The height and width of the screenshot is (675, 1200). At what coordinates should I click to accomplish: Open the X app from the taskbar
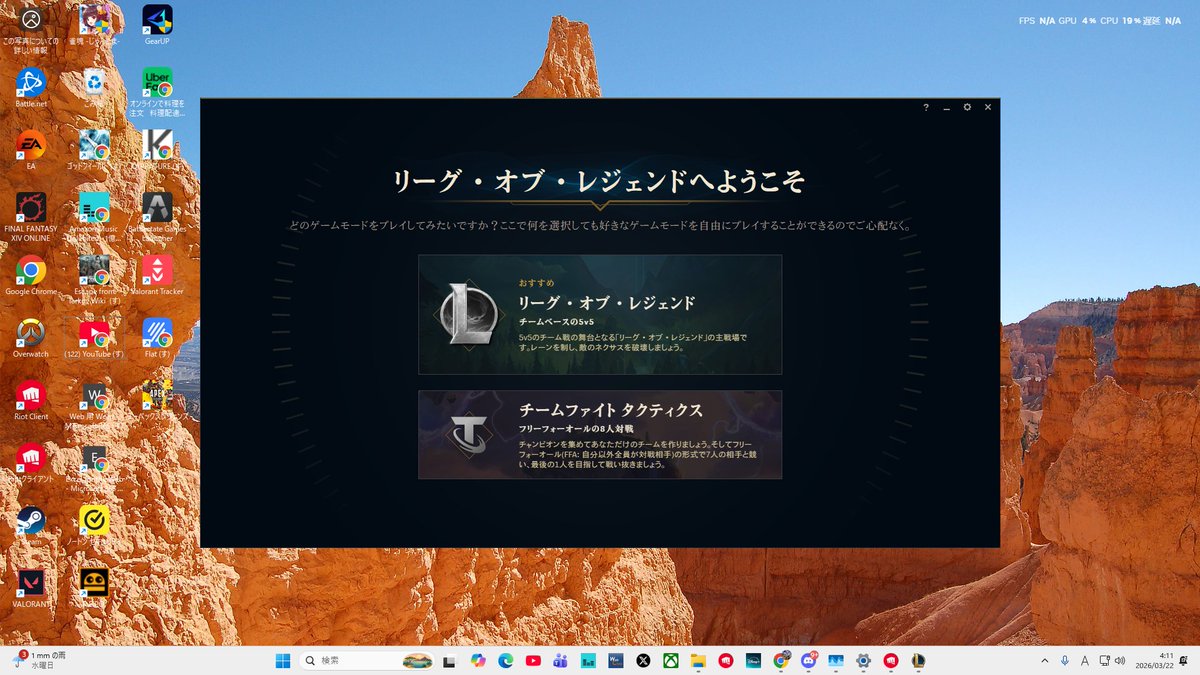643,660
